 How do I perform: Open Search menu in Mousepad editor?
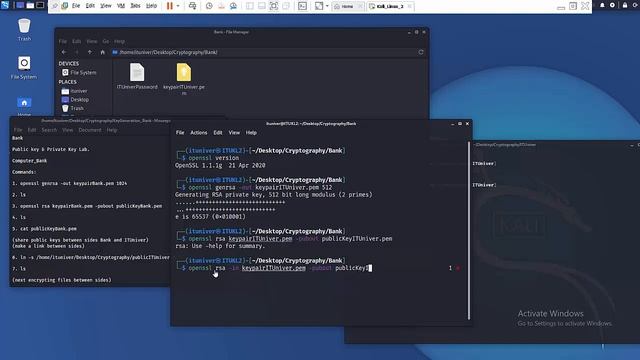[x=49, y=130]
